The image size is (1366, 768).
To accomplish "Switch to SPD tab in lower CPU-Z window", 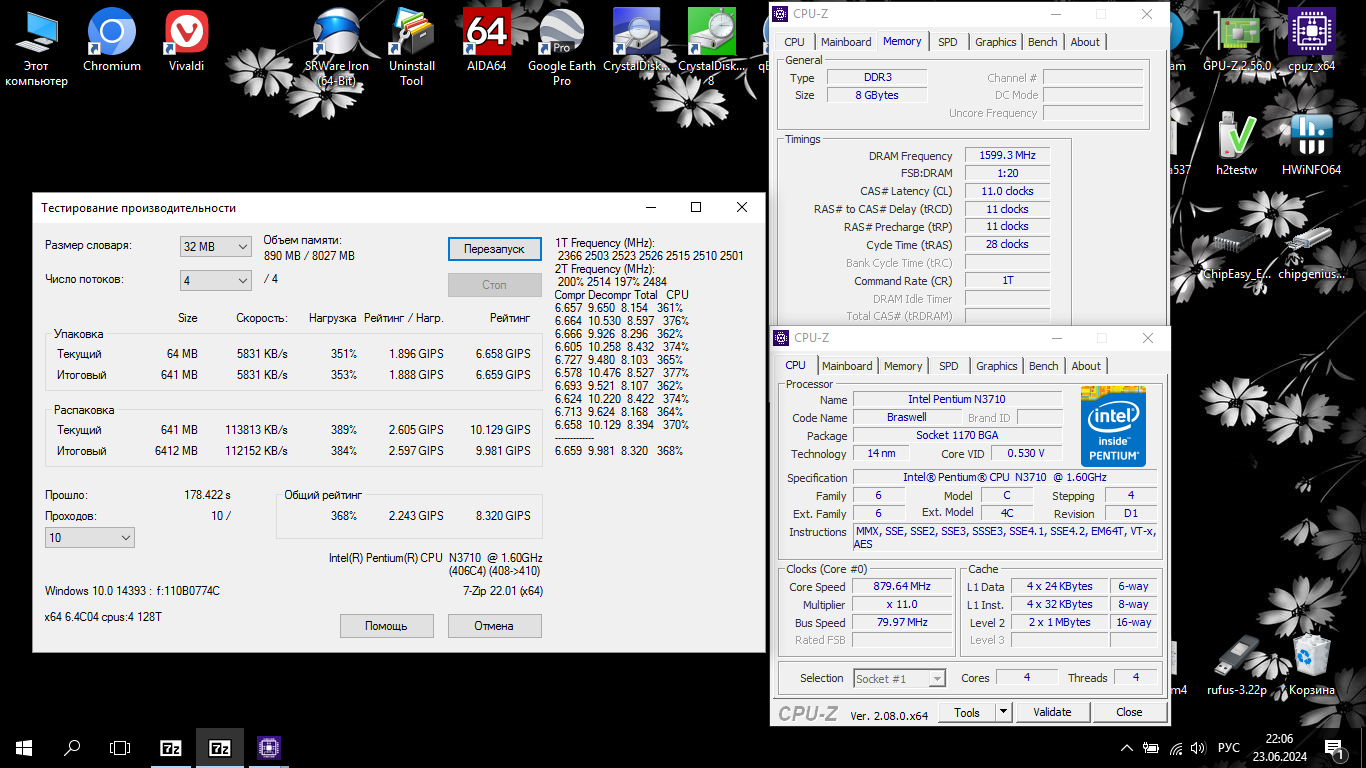I will 949,366.
